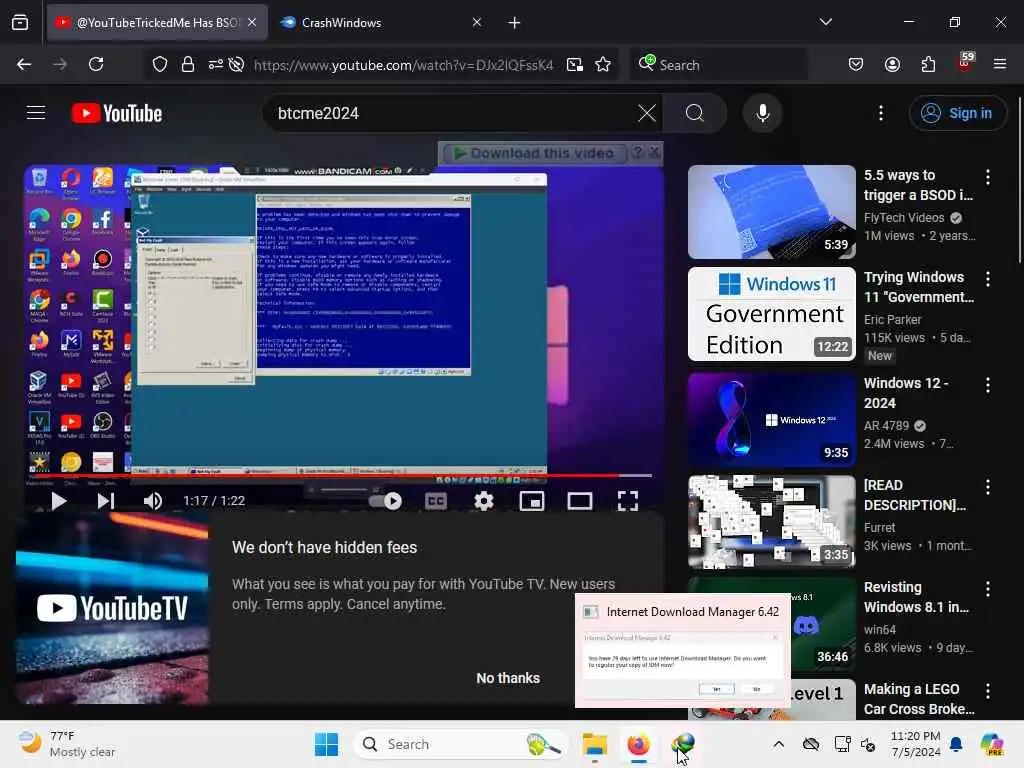Show hidden system tray icons
1024x768 pixels.
[x=778, y=744]
